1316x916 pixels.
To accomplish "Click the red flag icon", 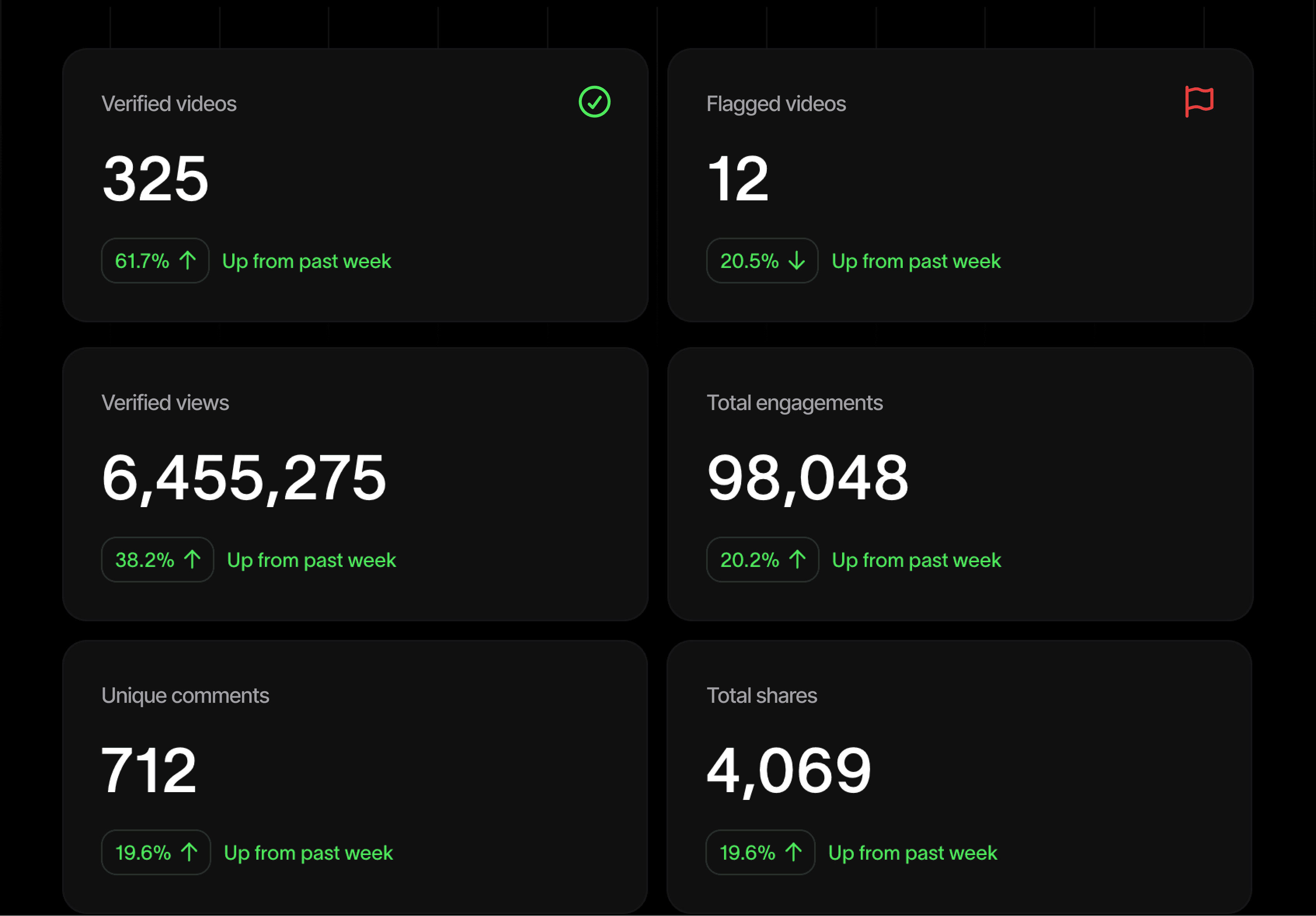I will coord(1199,101).
